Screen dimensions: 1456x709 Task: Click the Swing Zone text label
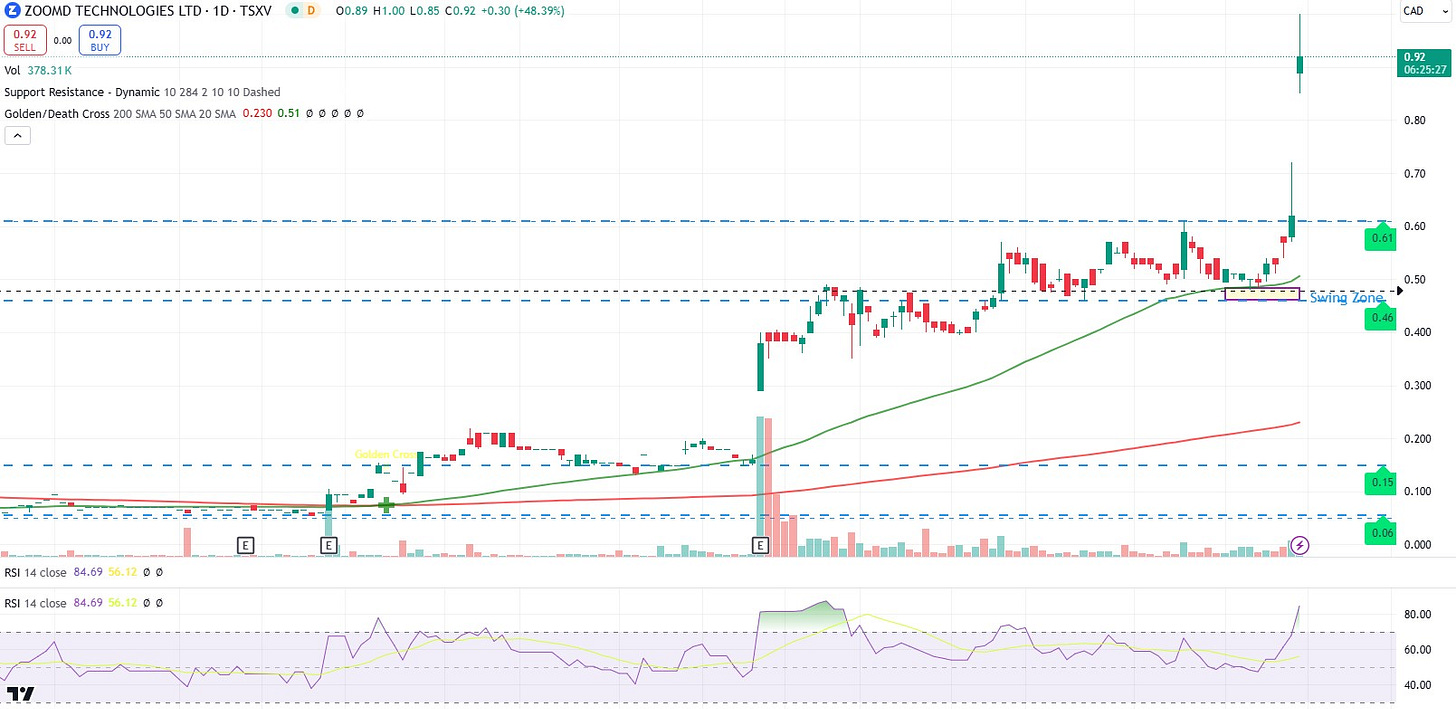pos(1346,298)
